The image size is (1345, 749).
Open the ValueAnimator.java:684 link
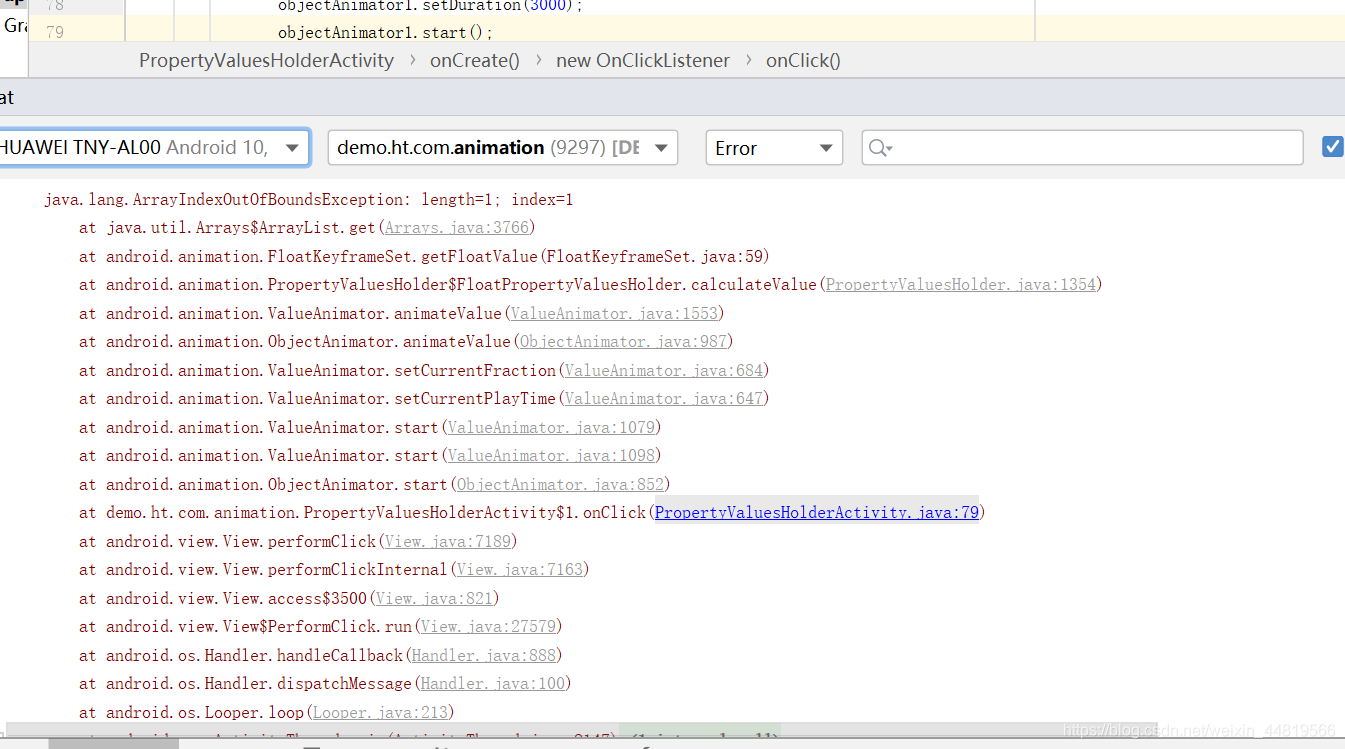coord(664,371)
